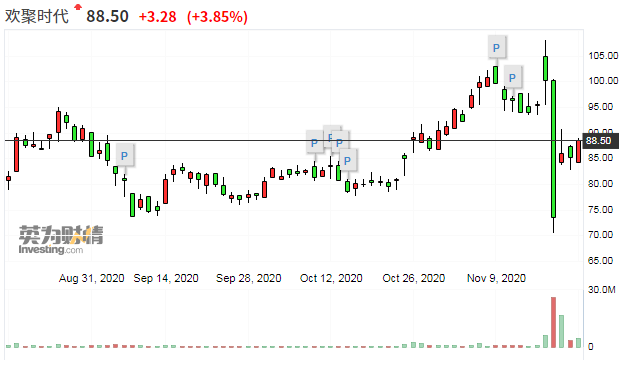
Task: Click the +3.28 change value
Action: (x=158, y=17)
